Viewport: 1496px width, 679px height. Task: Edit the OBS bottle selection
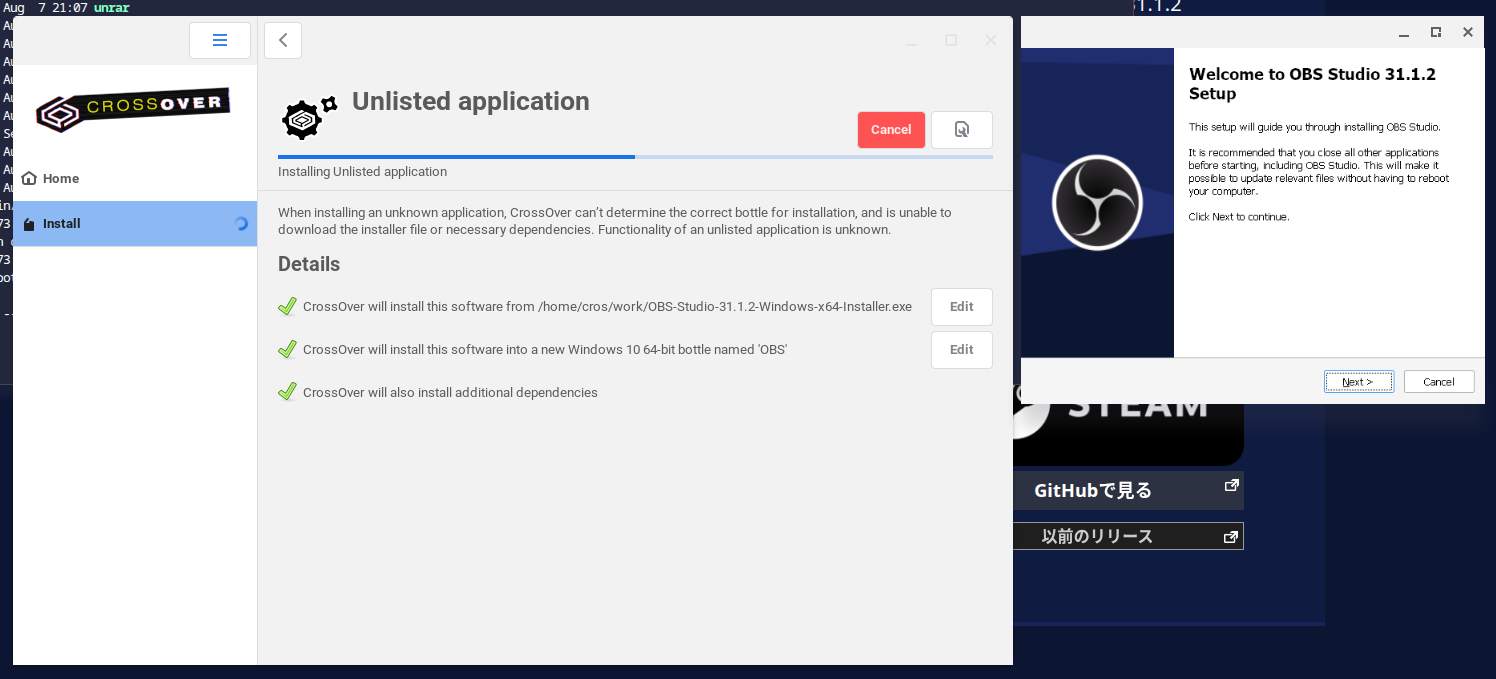962,350
